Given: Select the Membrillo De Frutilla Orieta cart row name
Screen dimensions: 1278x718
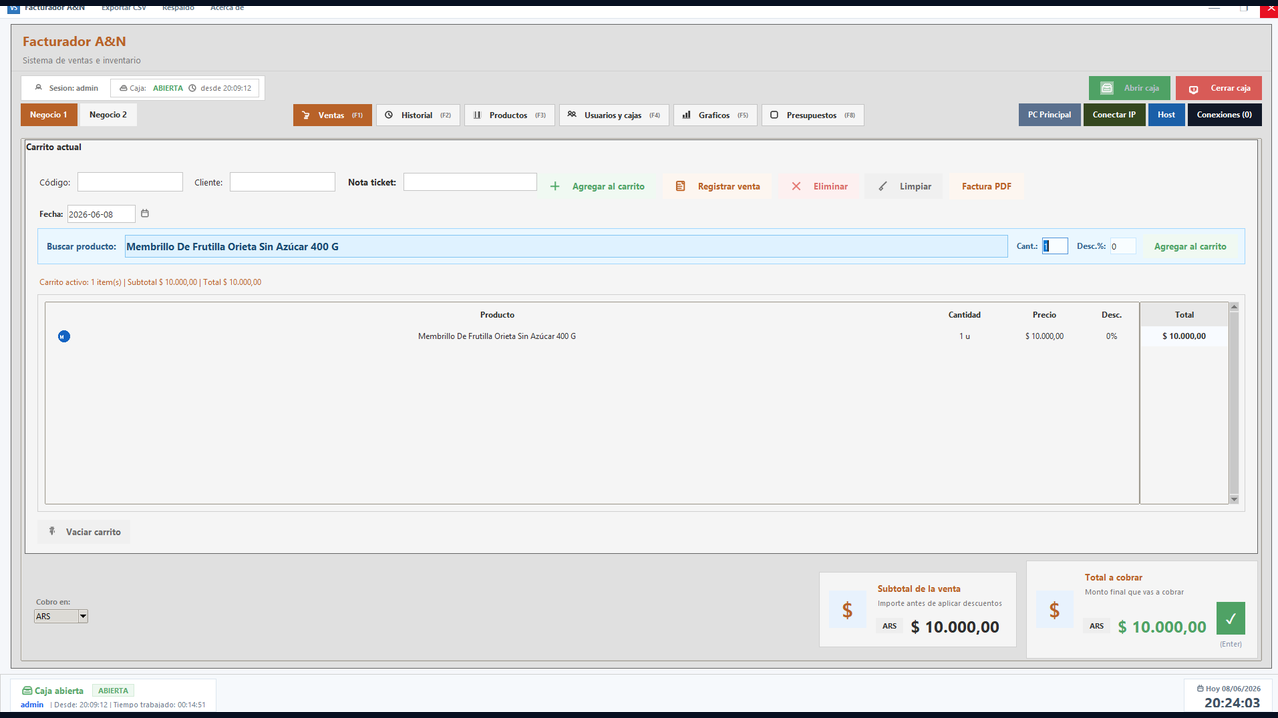Looking at the screenshot, I should point(497,337).
